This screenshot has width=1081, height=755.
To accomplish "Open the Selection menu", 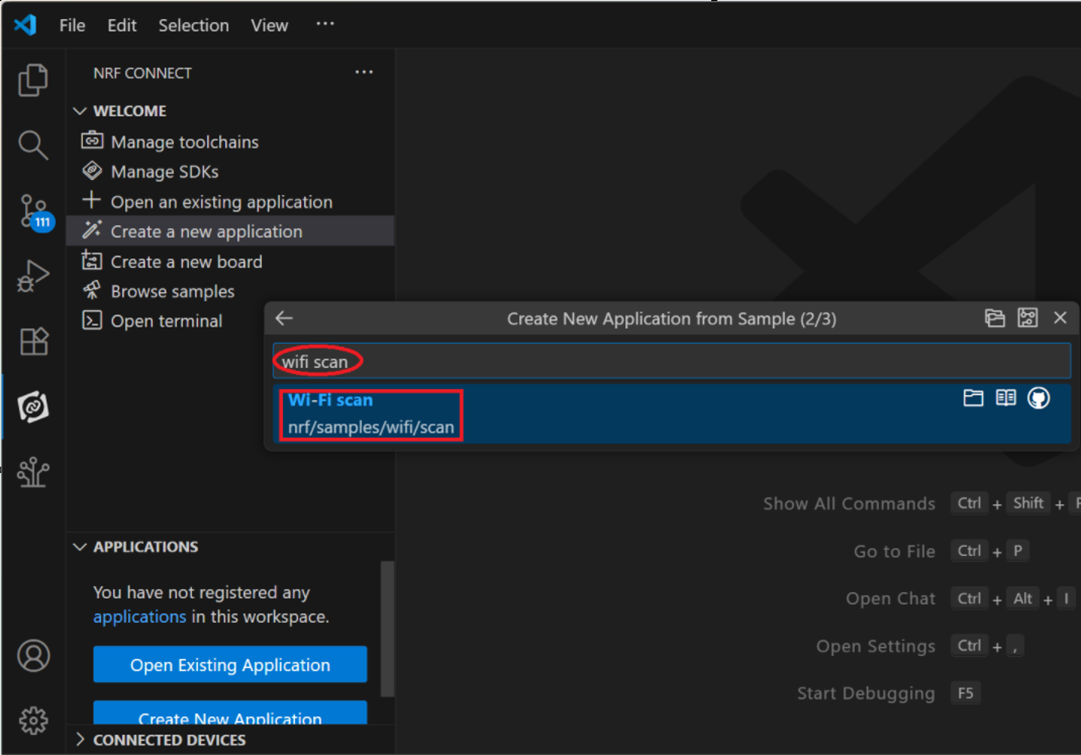I will point(193,25).
